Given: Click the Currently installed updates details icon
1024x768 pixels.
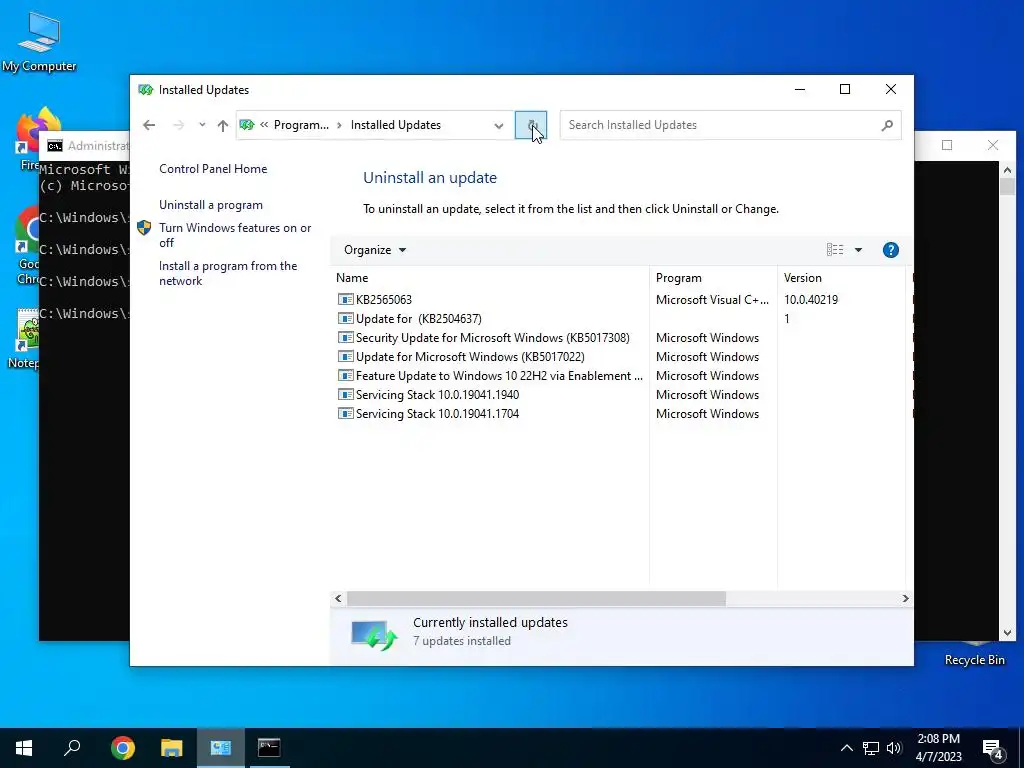Looking at the screenshot, I should (x=374, y=635).
